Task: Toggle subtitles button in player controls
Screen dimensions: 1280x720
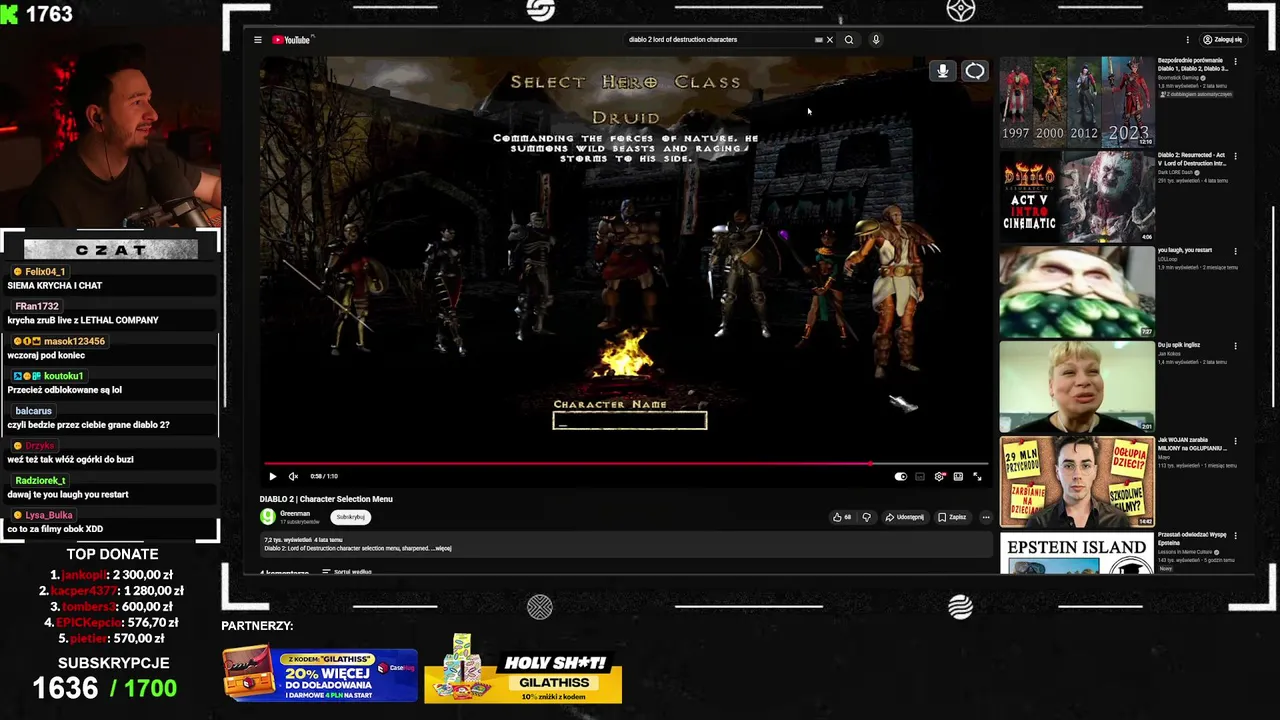Action: coord(920,477)
